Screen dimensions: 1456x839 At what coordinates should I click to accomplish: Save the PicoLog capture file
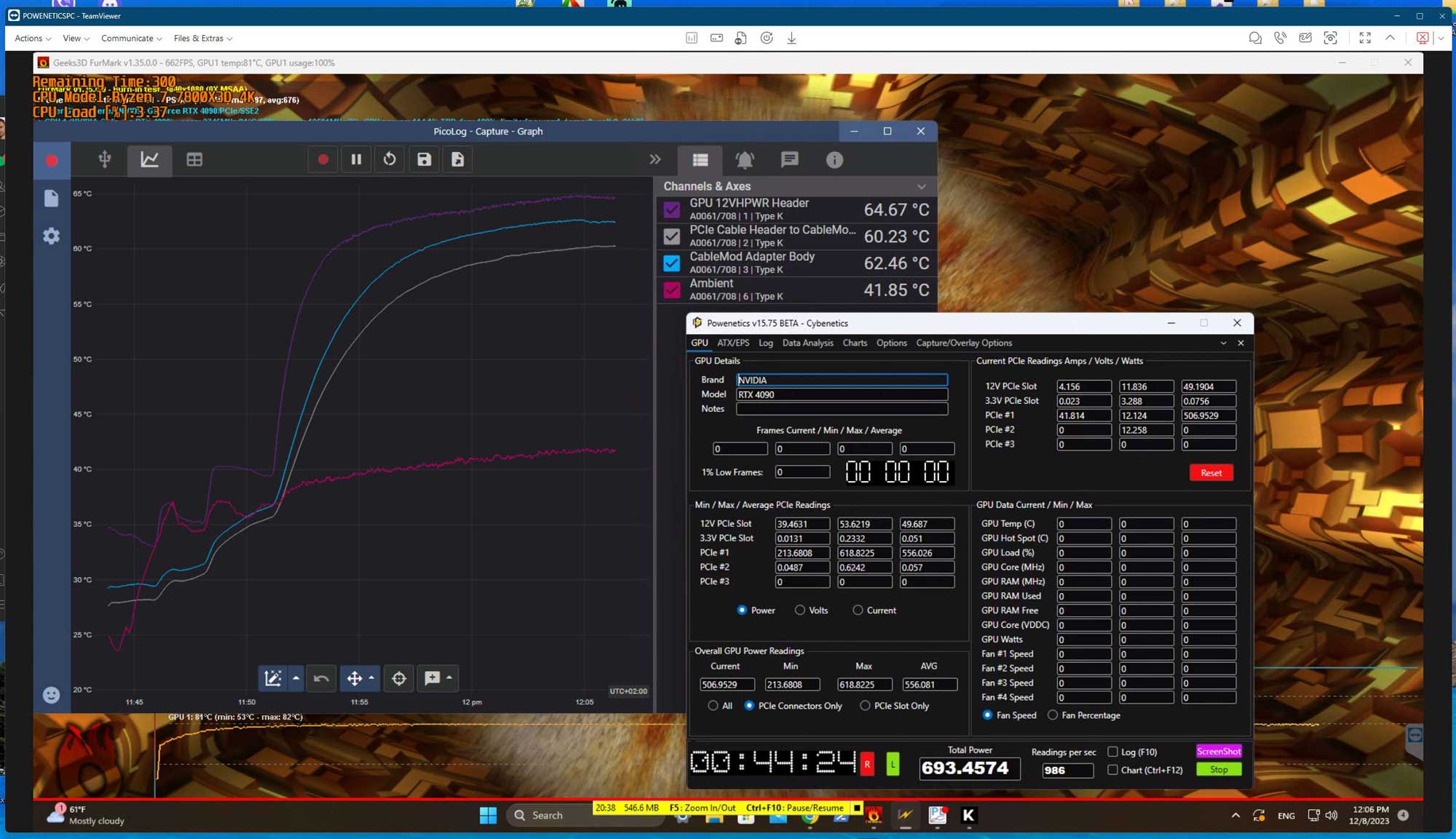click(x=424, y=159)
